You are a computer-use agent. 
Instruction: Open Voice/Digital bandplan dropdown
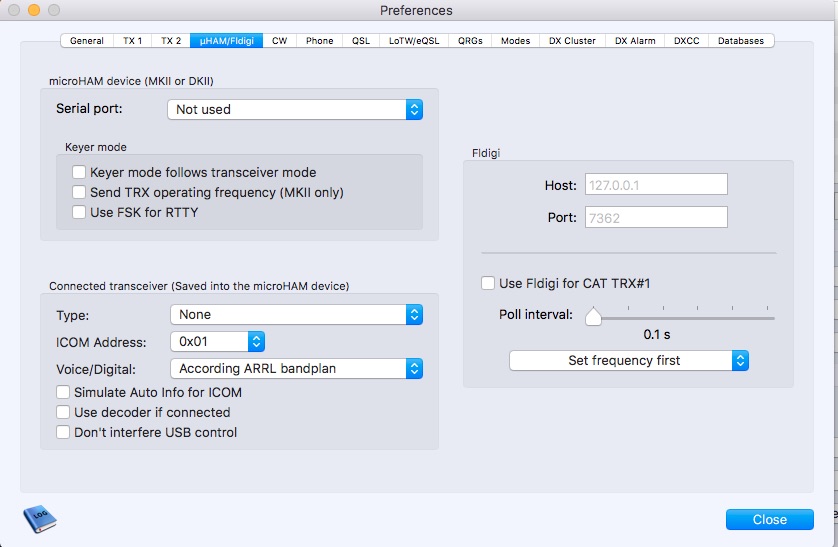tap(296, 368)
